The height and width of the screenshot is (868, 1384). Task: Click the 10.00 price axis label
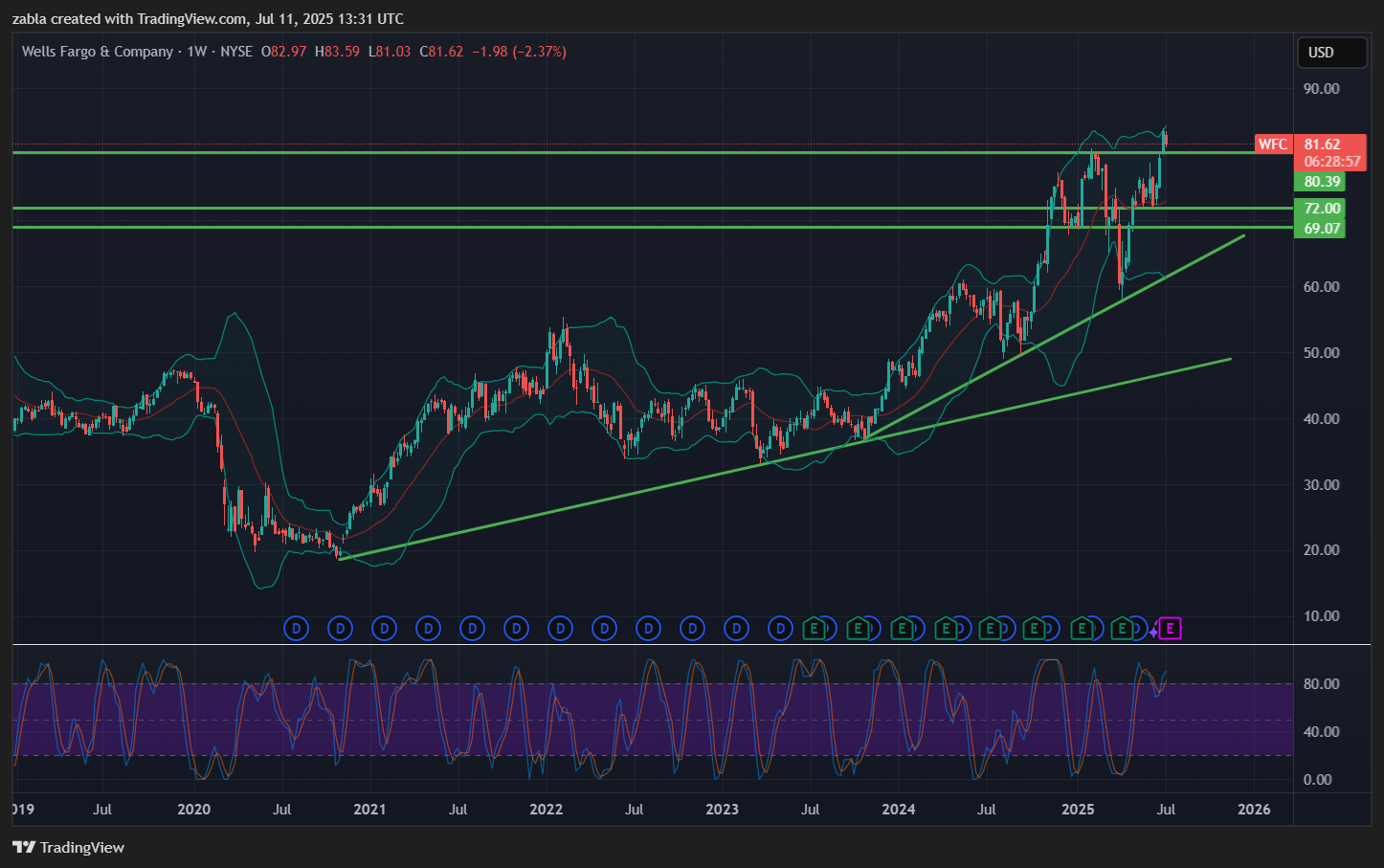(x=1321, y=616)
